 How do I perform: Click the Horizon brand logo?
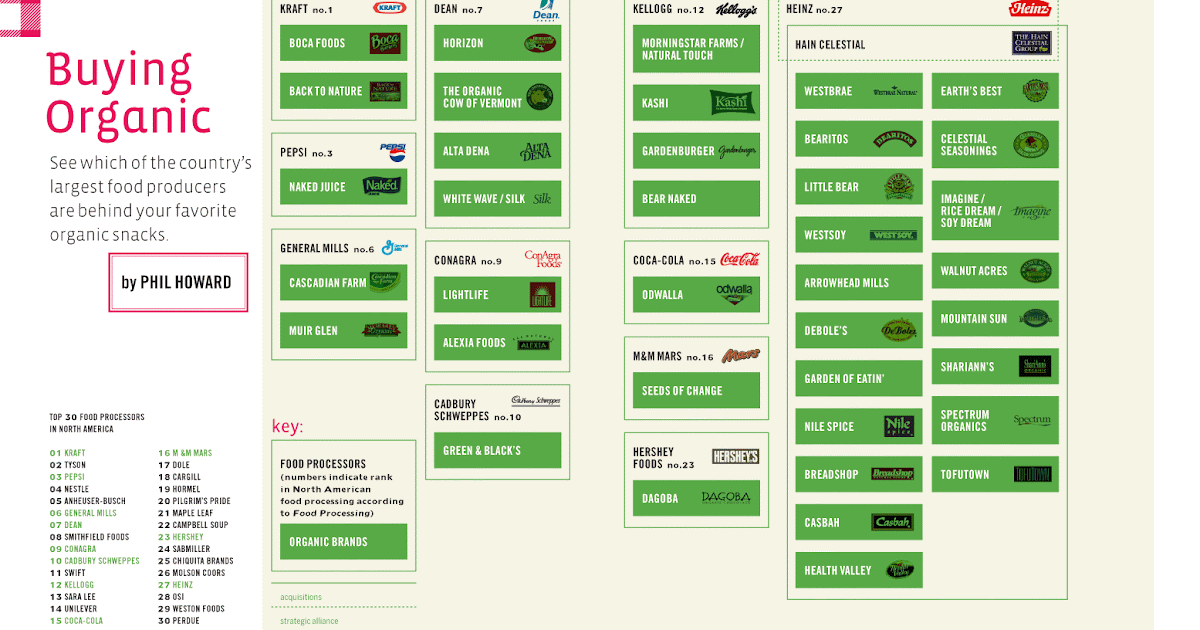click(539, 43)
